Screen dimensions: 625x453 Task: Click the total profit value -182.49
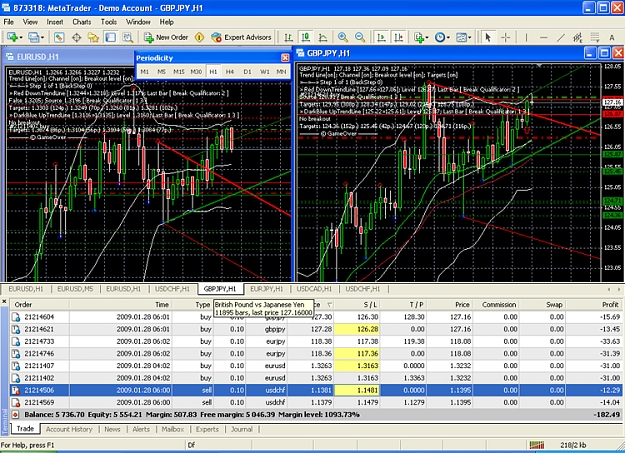coord(606,415)
